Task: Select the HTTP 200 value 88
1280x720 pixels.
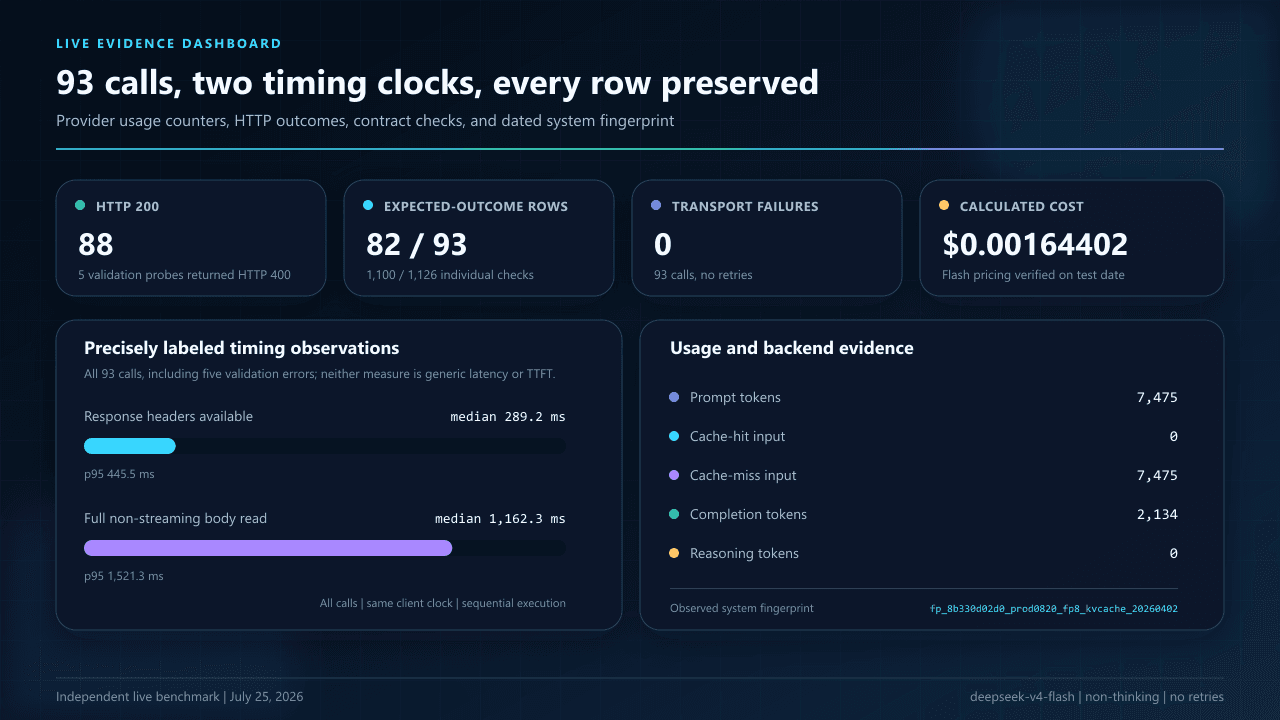Action: 96,244
